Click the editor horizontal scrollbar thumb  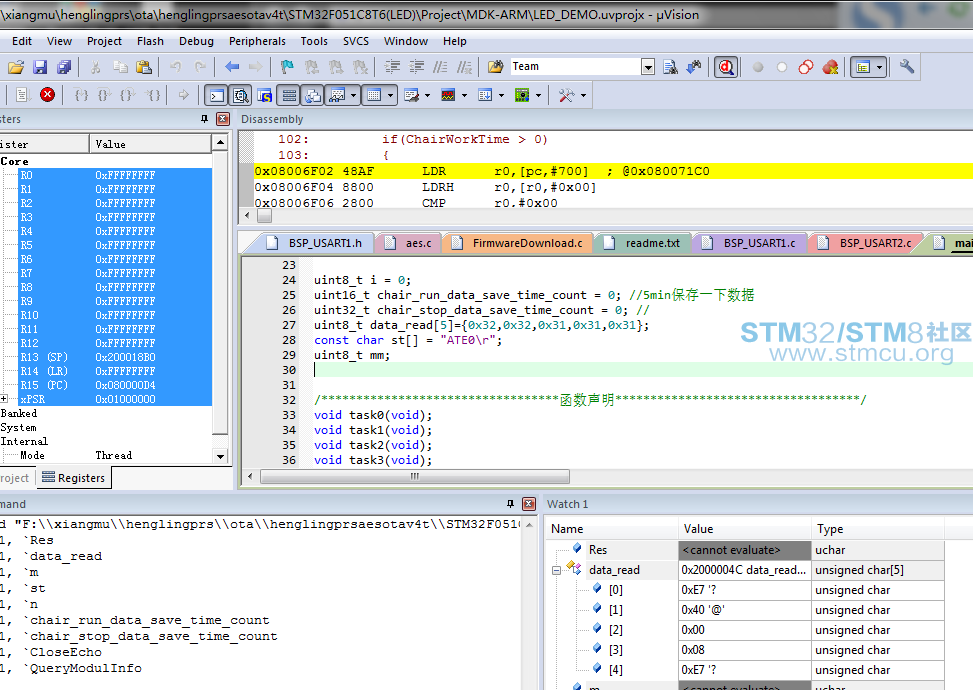[x=415, y=477]
